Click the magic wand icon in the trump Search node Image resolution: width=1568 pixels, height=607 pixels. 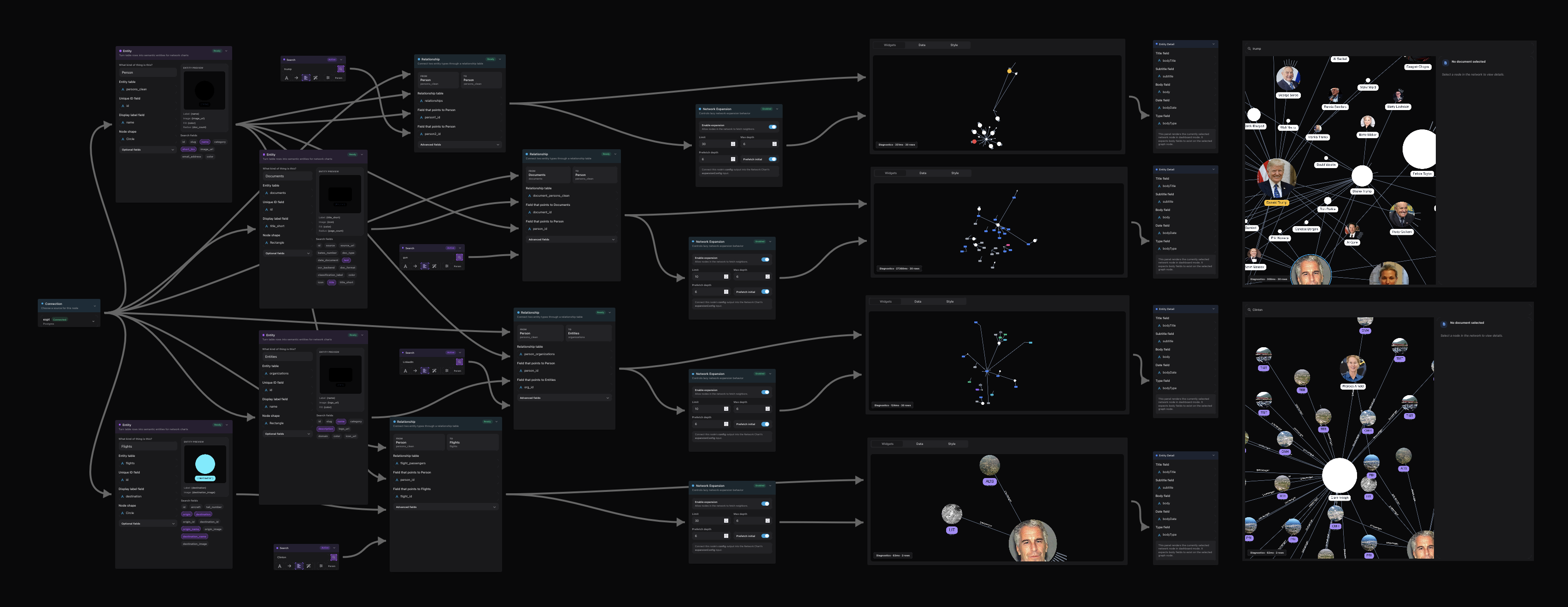315,77
